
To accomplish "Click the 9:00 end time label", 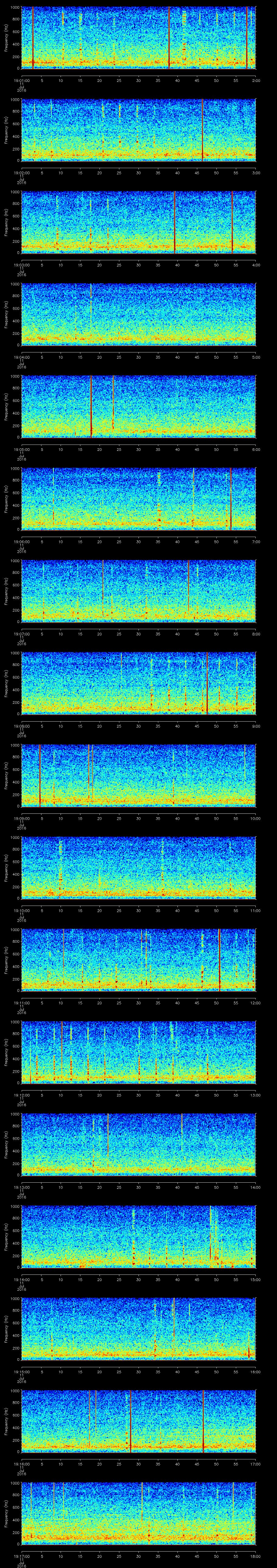I will pos(256,726).
